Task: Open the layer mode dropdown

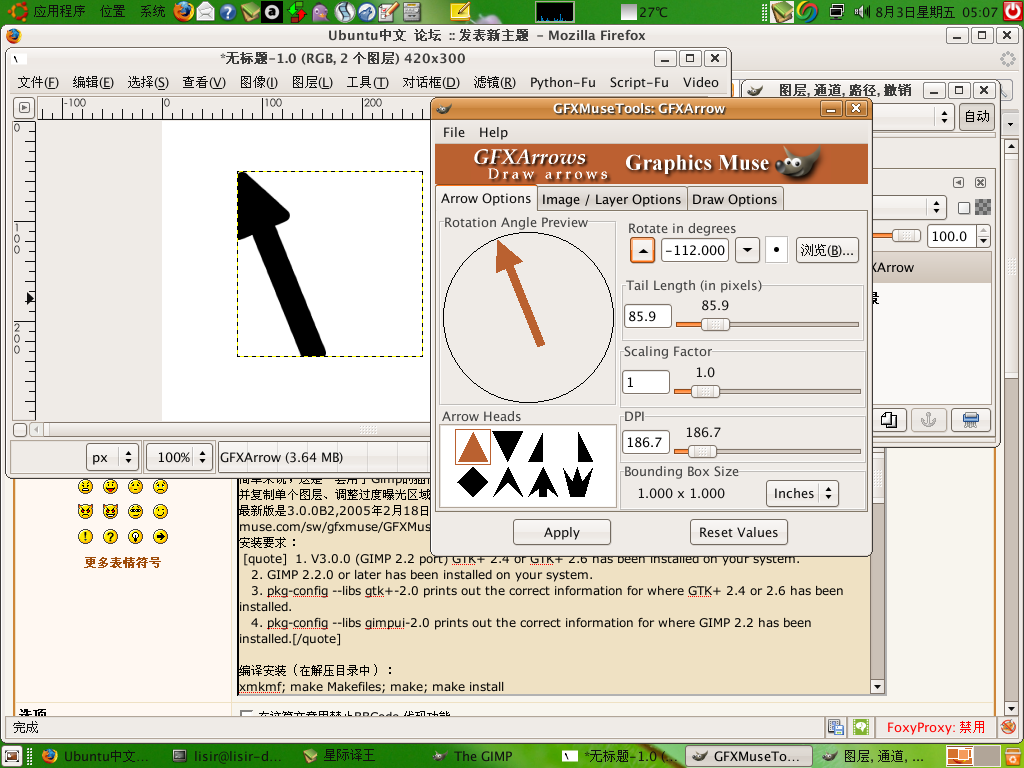Action: pos(909,207)
